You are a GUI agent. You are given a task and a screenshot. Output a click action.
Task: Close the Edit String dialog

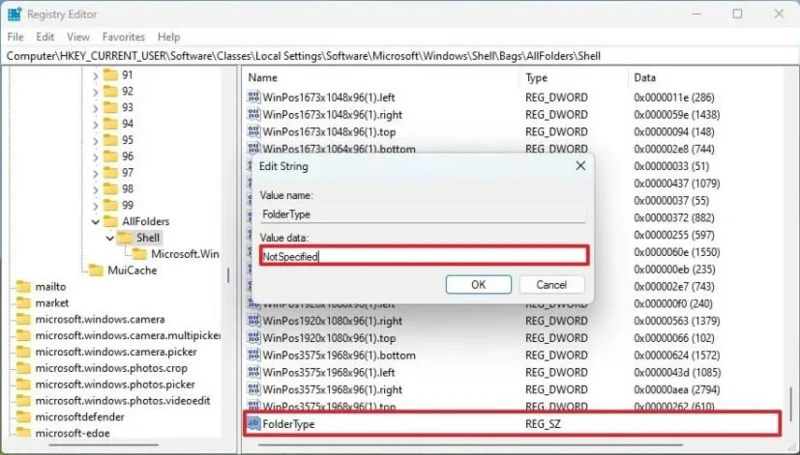(x=581, y=166)
